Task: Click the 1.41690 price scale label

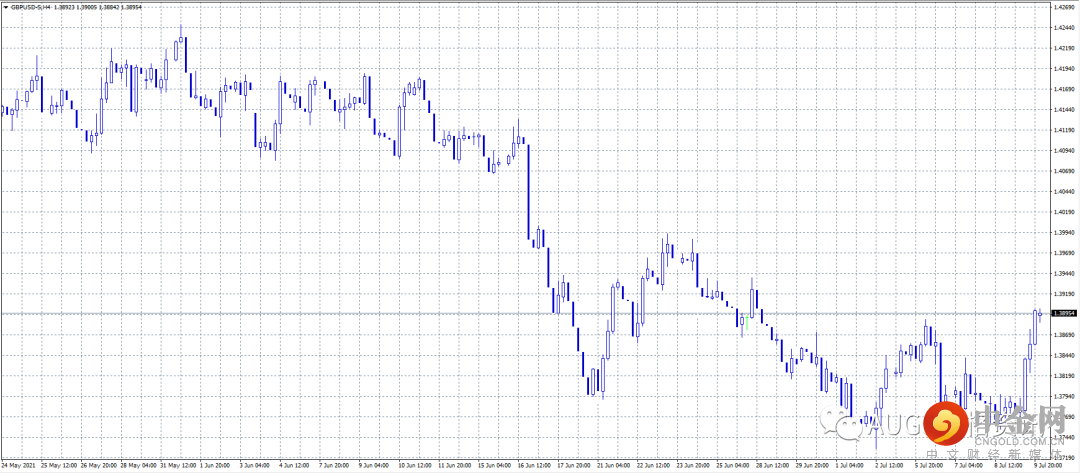Action: (x=1063, y=89)
